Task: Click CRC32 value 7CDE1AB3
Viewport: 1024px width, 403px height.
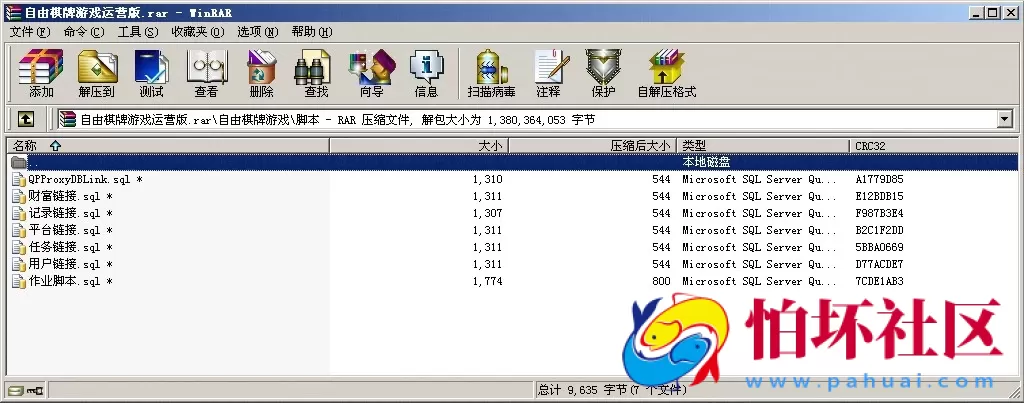Action: point(879,281)
